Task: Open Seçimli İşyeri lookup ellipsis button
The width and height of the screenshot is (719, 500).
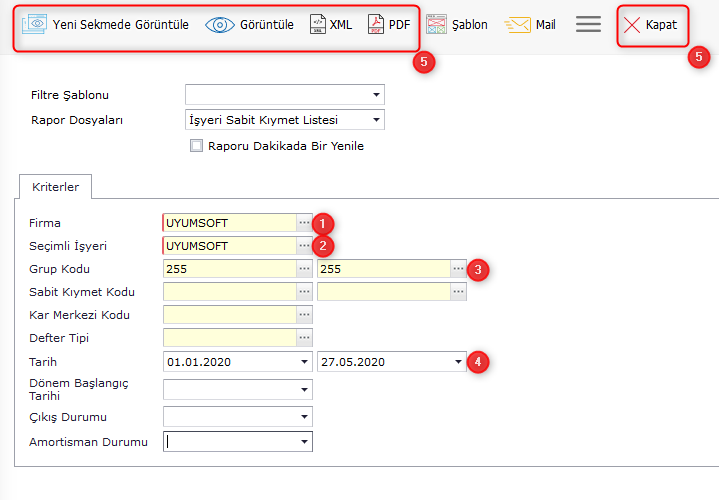Action: click(304, 245)
